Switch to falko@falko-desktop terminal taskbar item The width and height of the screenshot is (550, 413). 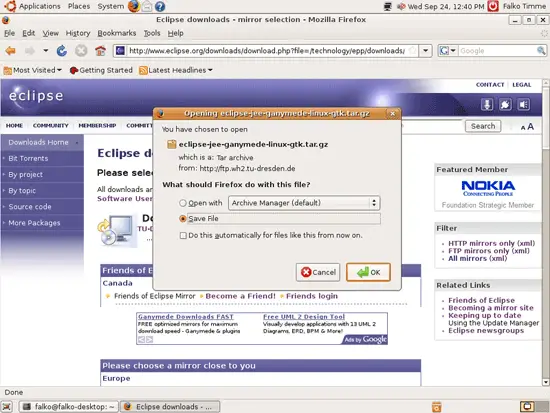(x=69, y=407)
